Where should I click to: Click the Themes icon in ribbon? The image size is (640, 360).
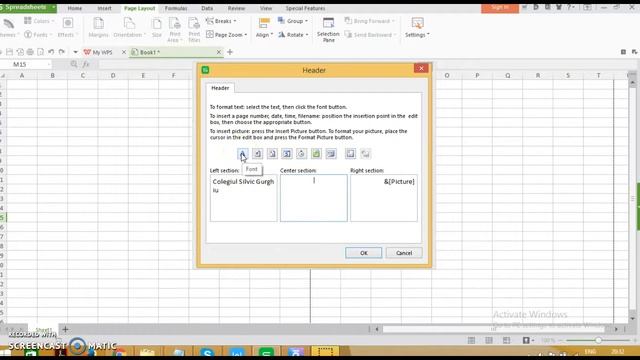pos(8,28)
